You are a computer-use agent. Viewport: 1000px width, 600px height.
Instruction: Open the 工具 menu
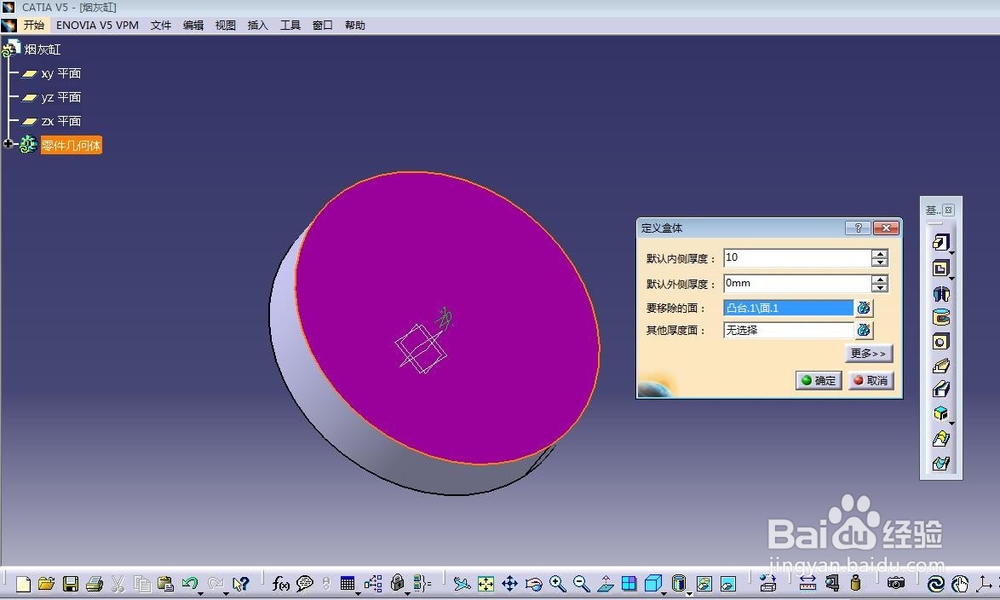pyautogui.click(x=290, y=25)
